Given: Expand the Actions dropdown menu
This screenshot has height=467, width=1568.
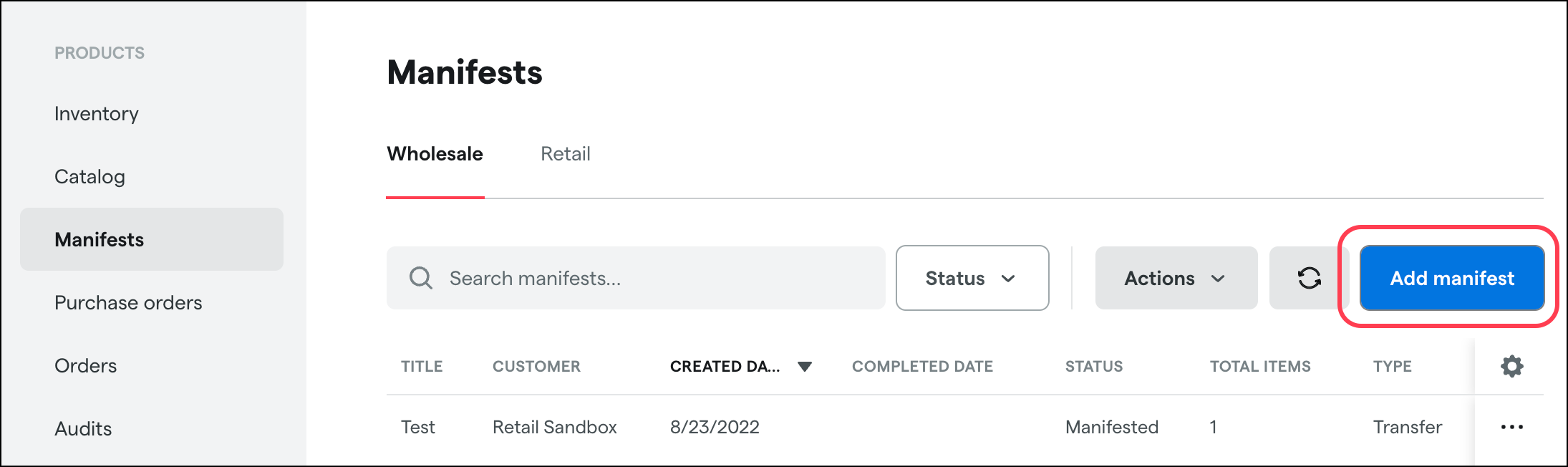Looking at the screenshot, I should (x=1175, y=278).
